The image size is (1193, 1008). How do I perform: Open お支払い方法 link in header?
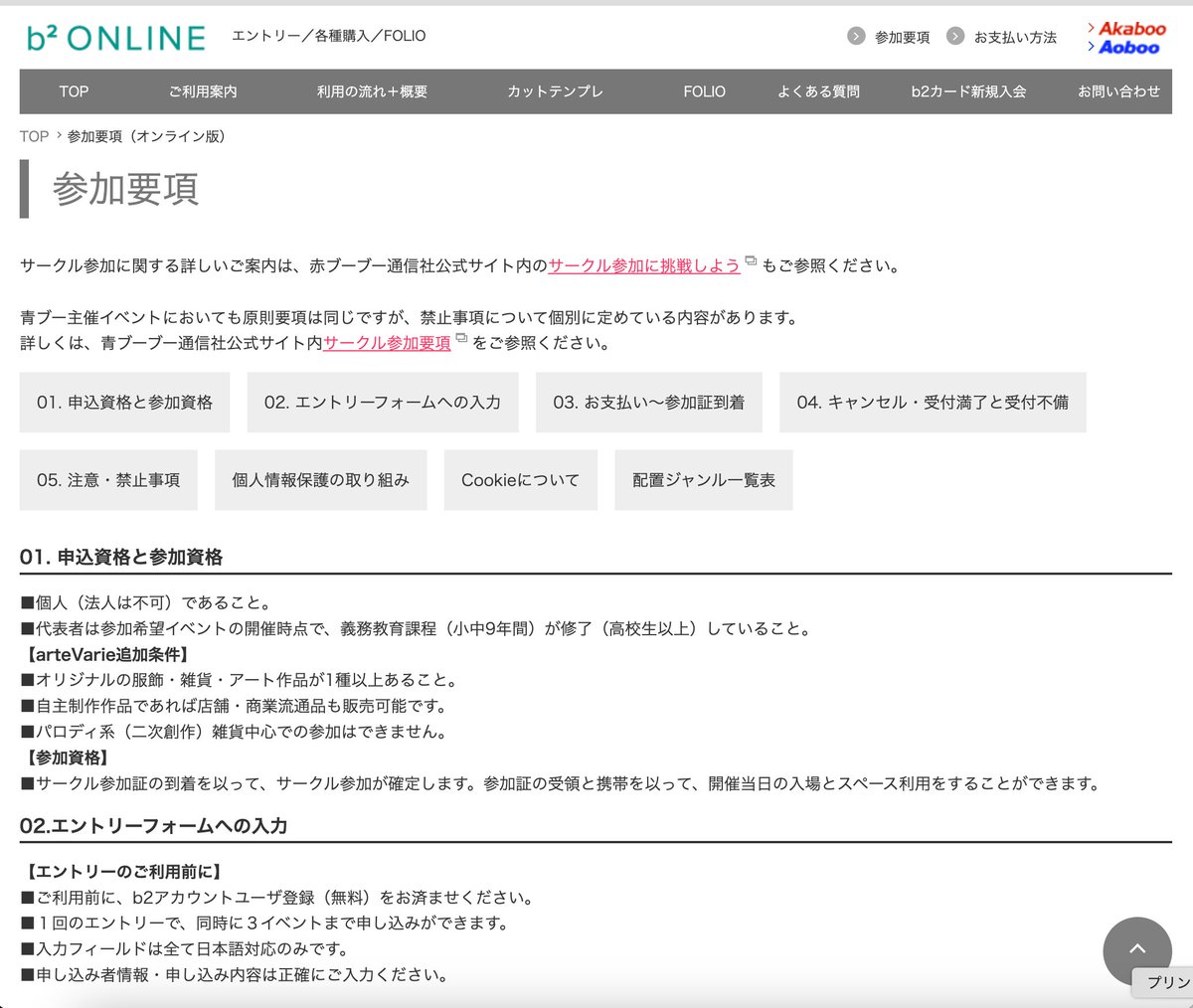(1015, 37)
